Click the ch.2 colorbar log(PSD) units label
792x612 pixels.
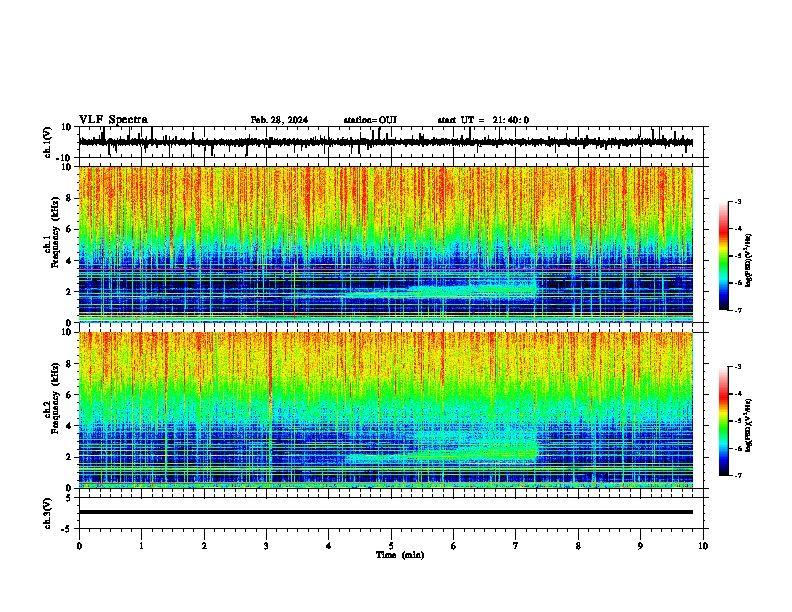748,425
